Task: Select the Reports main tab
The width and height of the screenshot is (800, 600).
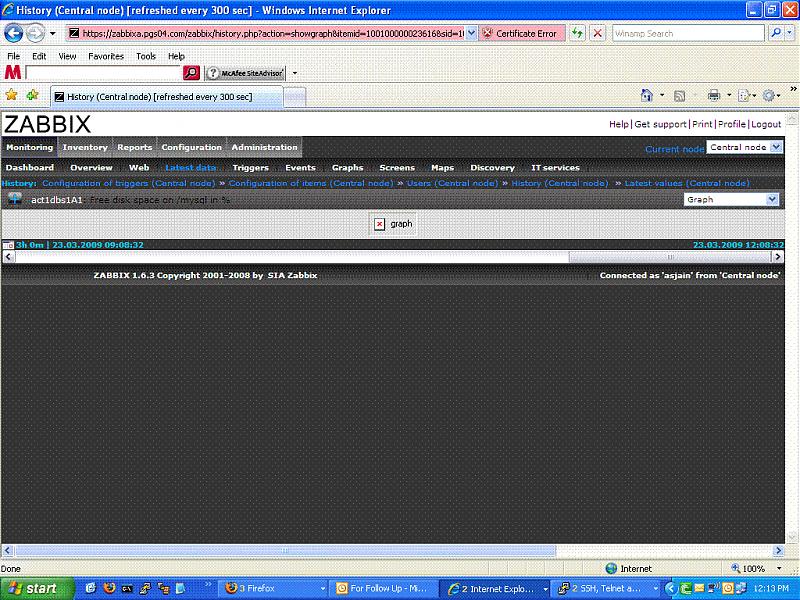Action: (x=135, y=147)
